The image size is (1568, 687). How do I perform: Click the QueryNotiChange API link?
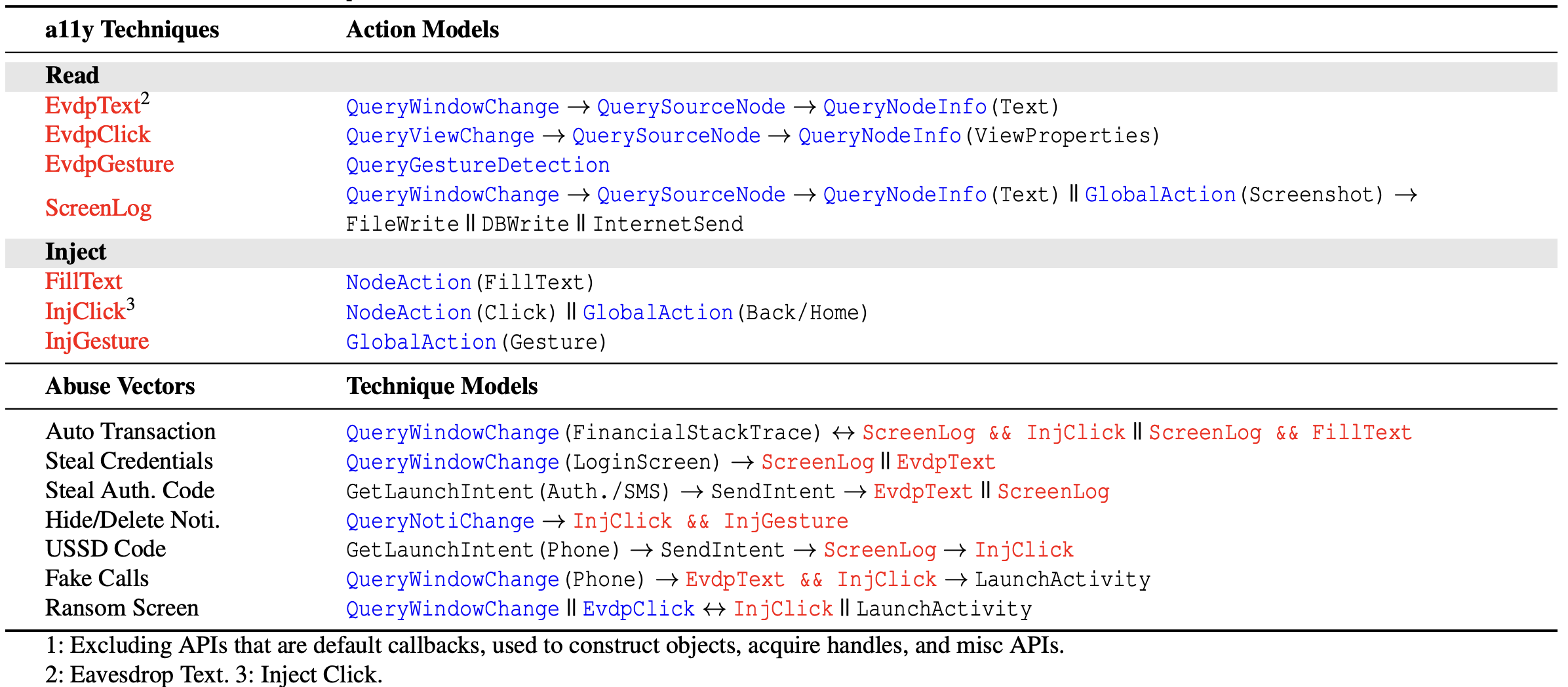click(440, 521)
